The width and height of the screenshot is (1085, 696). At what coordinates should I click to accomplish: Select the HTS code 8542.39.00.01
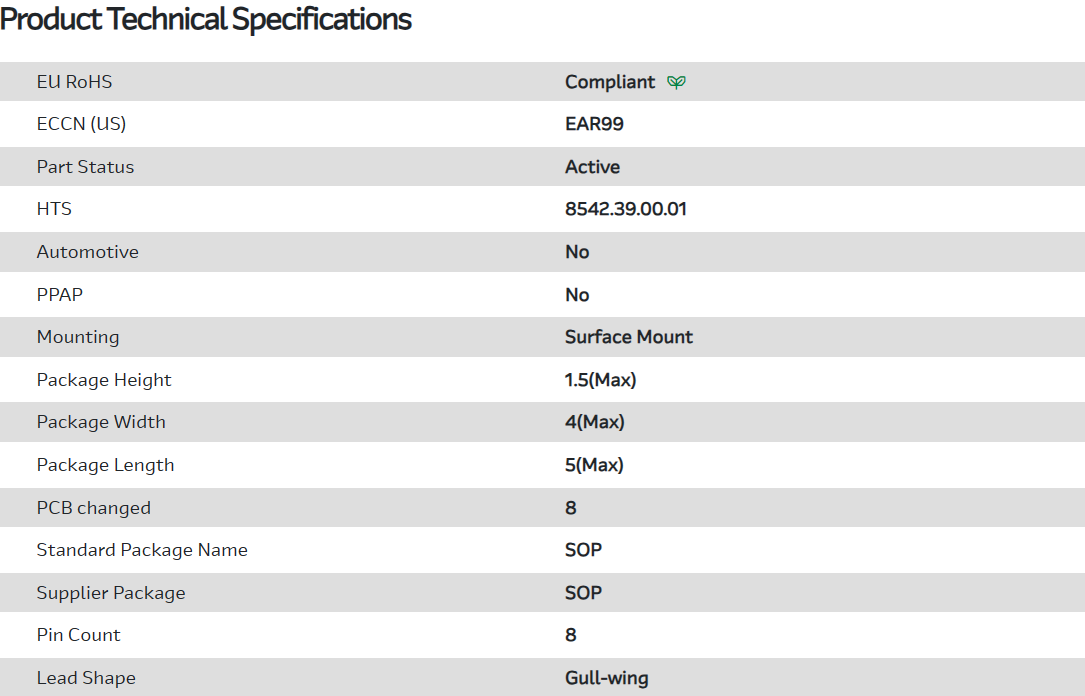(x=625, y=209)
